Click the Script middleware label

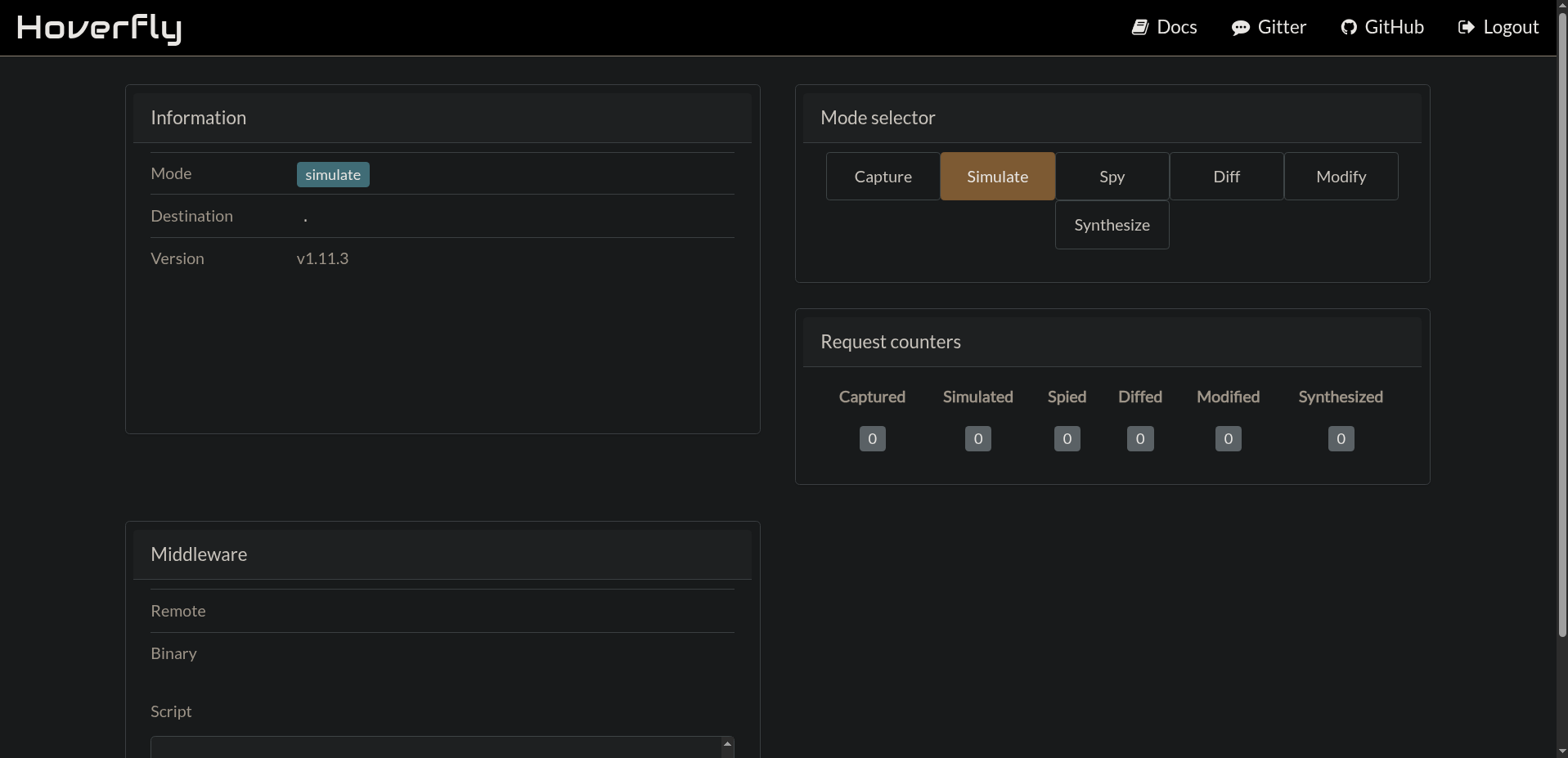click(171, 712)
